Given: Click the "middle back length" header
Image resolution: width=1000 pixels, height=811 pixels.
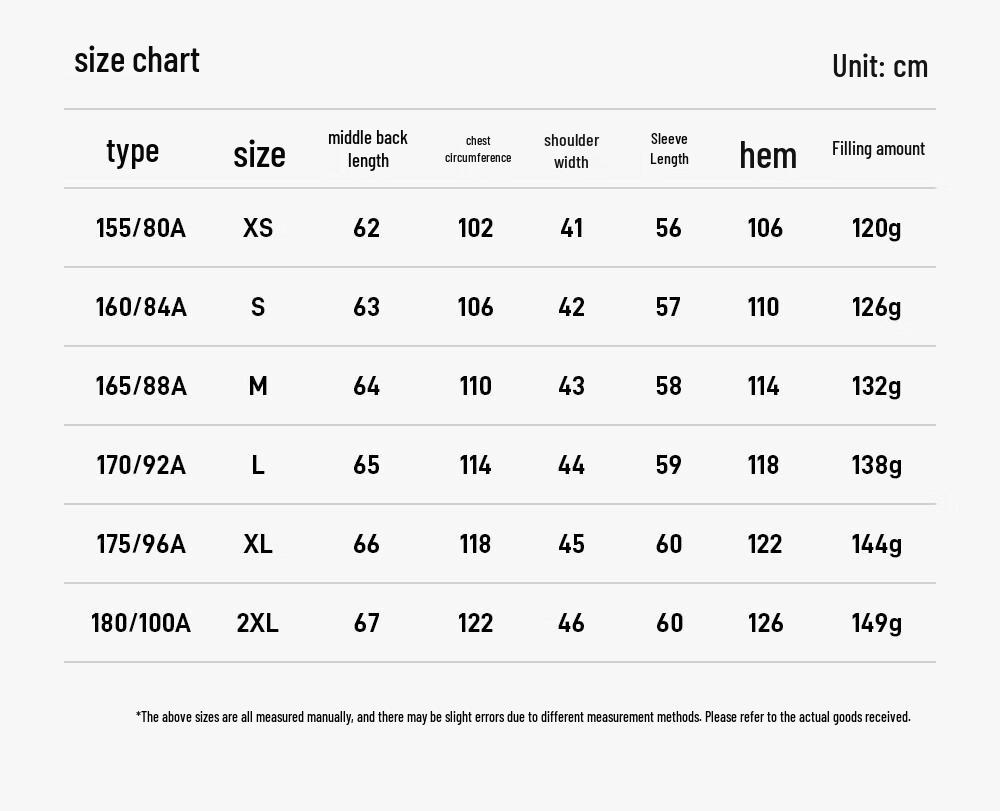Looking at the screenshot, I should (x=368, y=149).
